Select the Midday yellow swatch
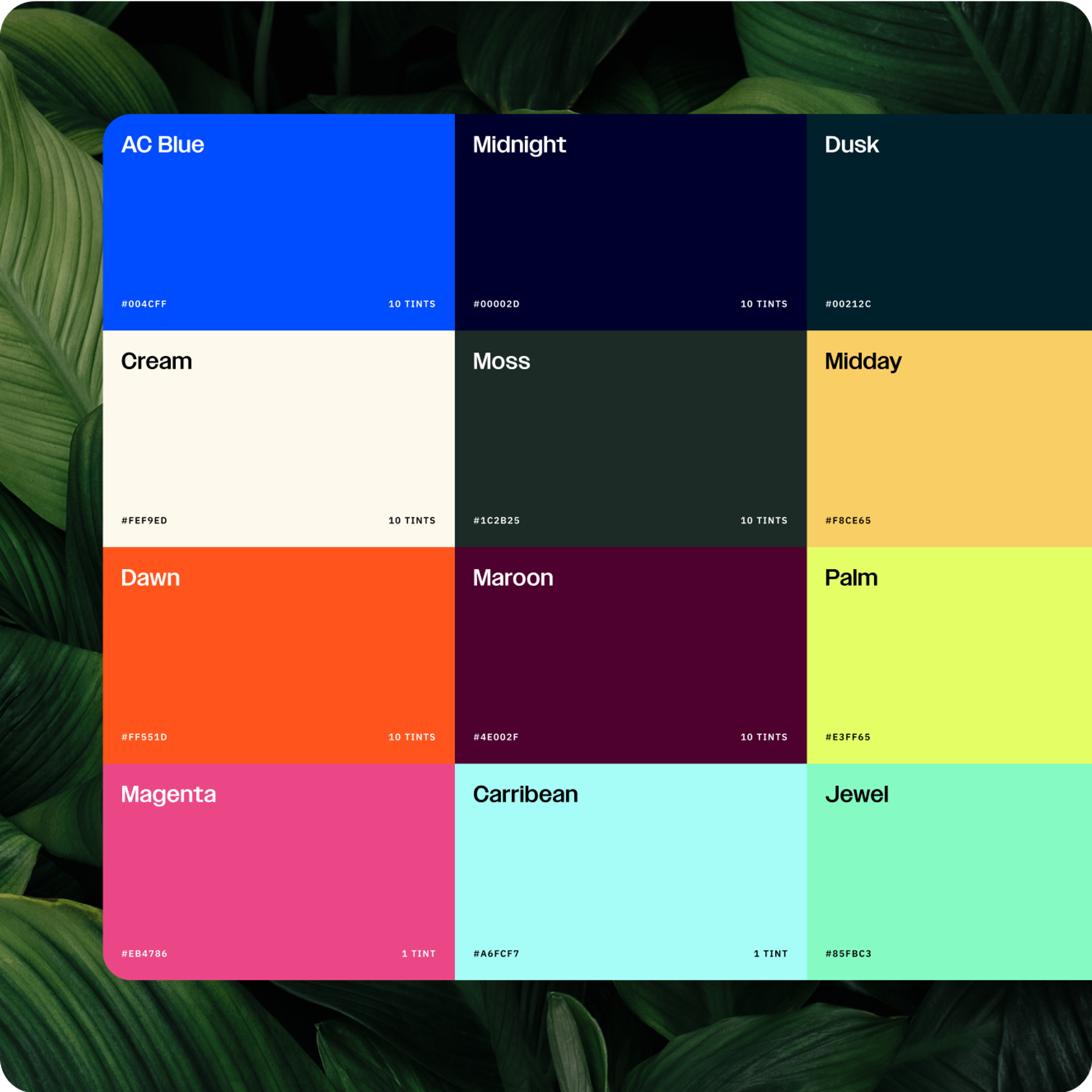Viewport: 1092px width, 1092px height. pos(949,438)
